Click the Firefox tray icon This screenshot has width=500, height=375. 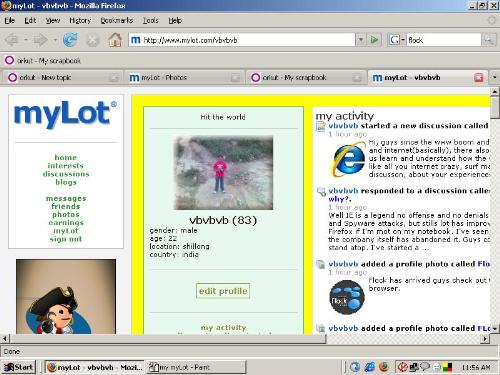click(x=384, y=367)
